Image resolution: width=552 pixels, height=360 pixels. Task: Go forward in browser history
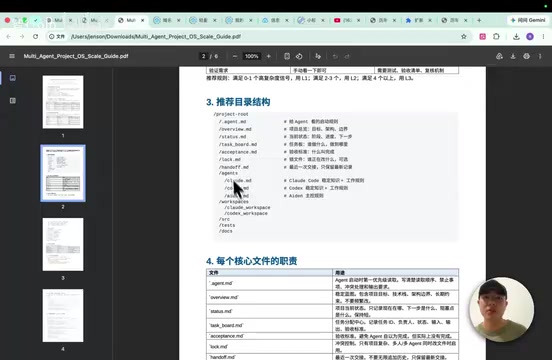pos(22,37)
